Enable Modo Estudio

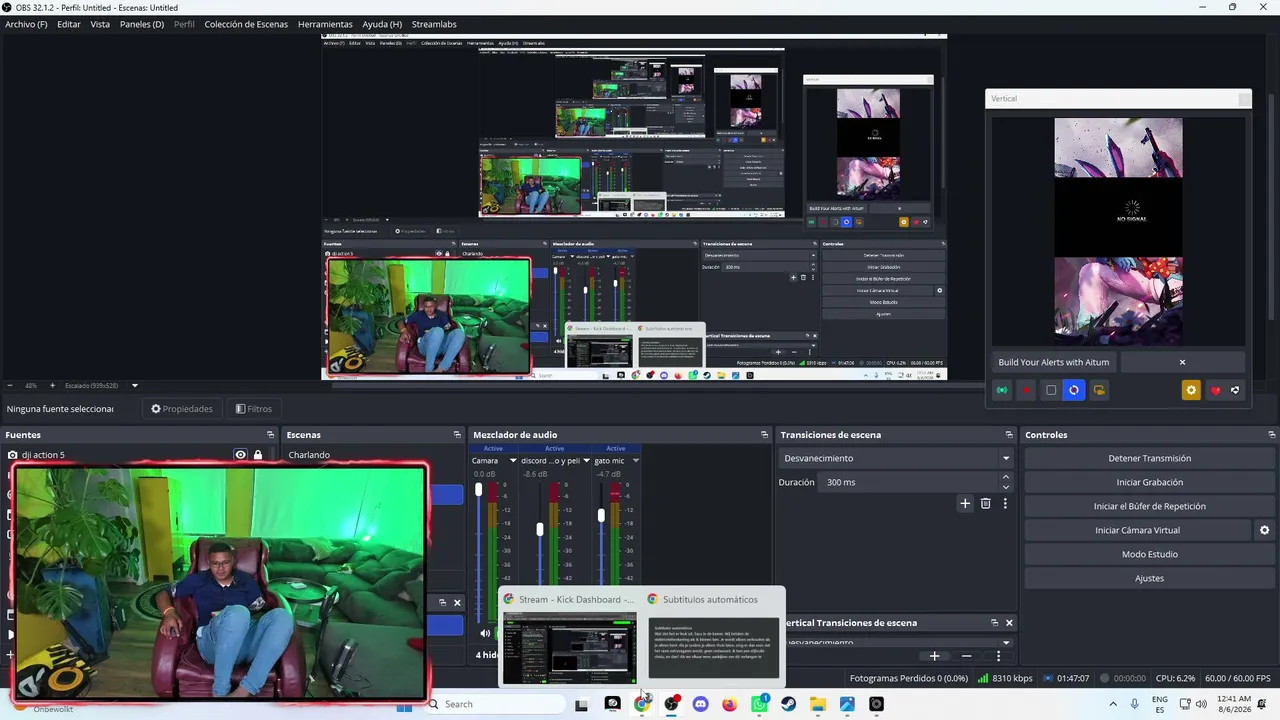(1150, 554)
